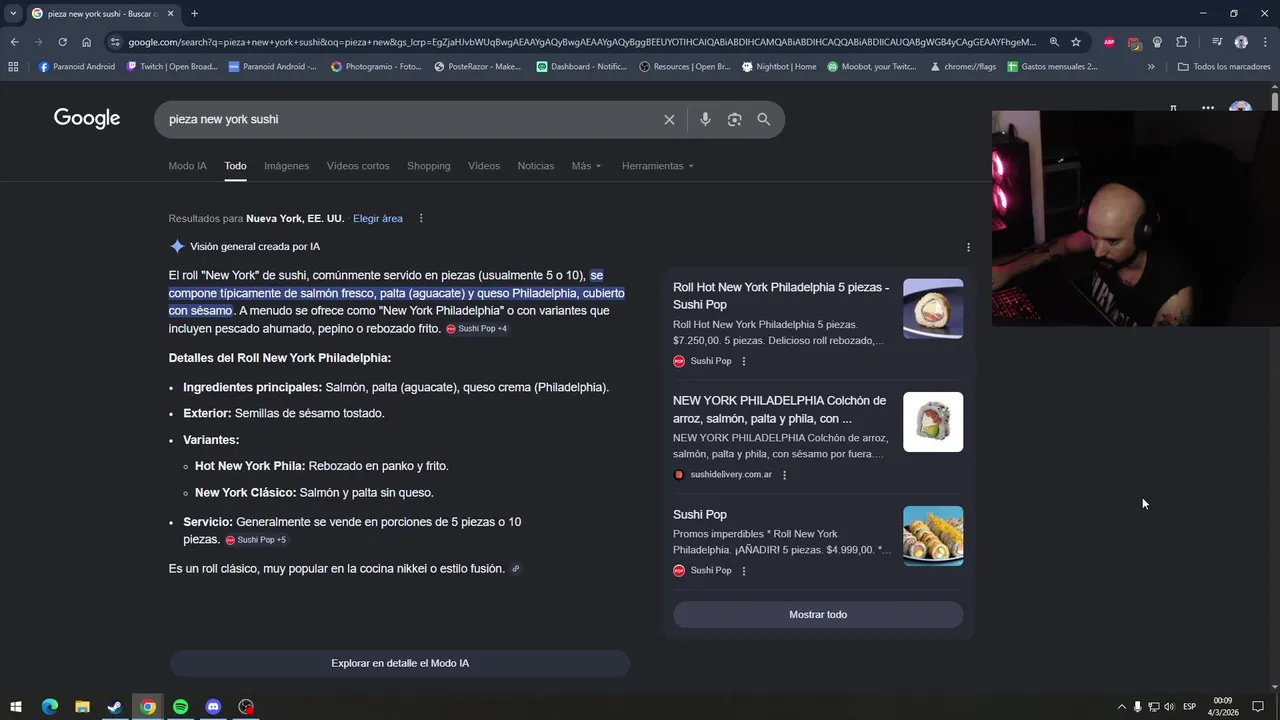Open AI overview three-dot options
1280x720 pixels.
[x=968, y=247]
